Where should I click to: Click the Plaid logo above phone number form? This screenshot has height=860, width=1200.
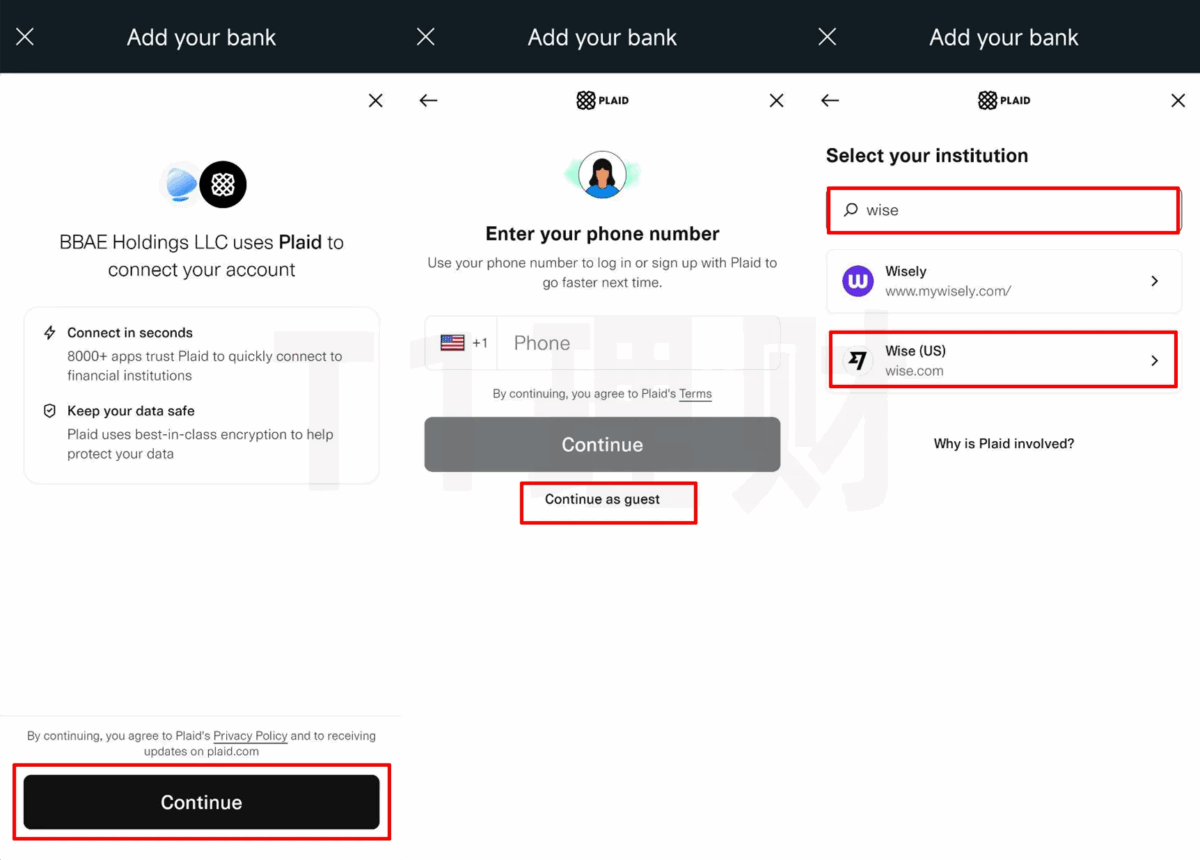click(x=602, y=100)
